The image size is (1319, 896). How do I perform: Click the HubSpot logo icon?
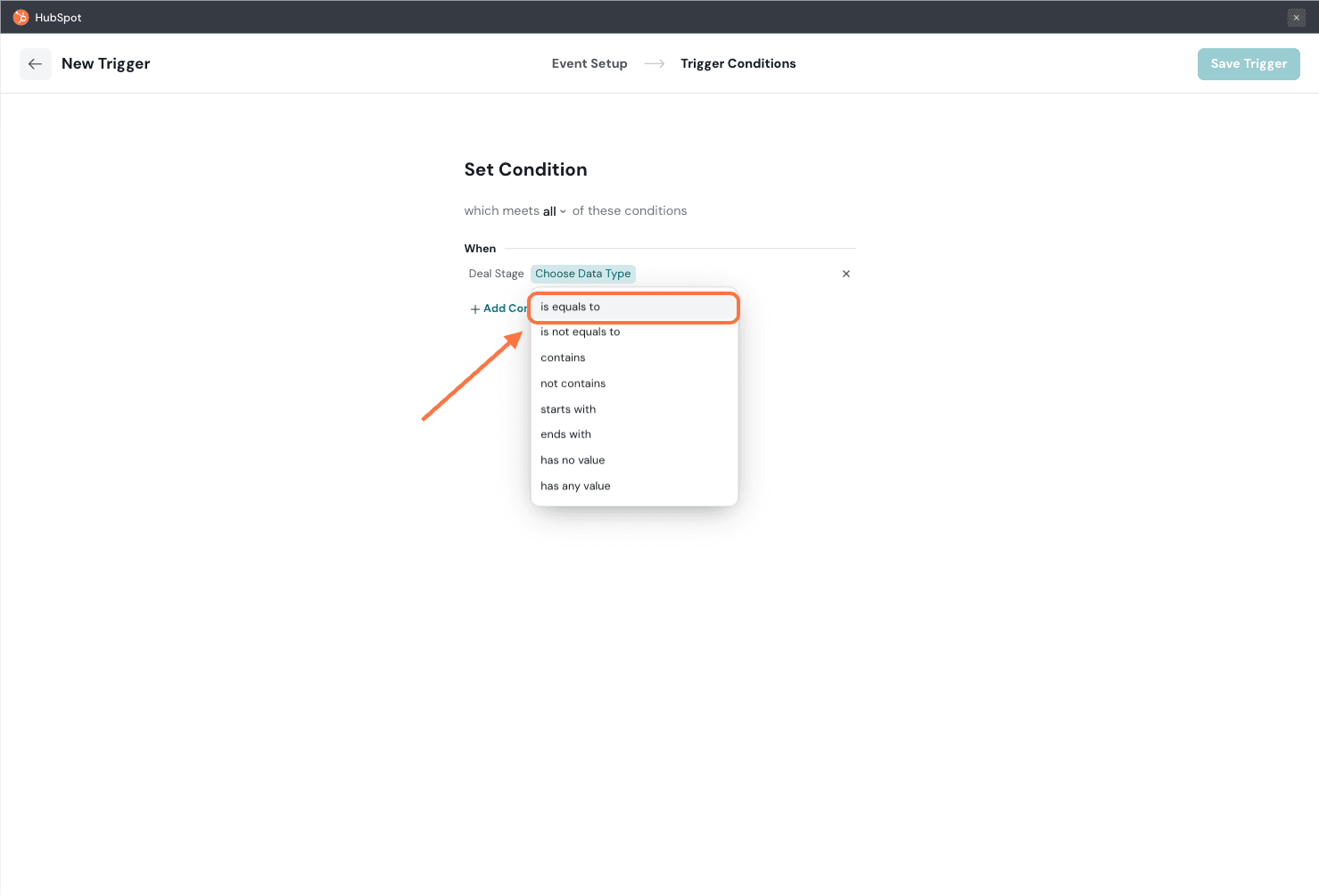coord(21,18)
